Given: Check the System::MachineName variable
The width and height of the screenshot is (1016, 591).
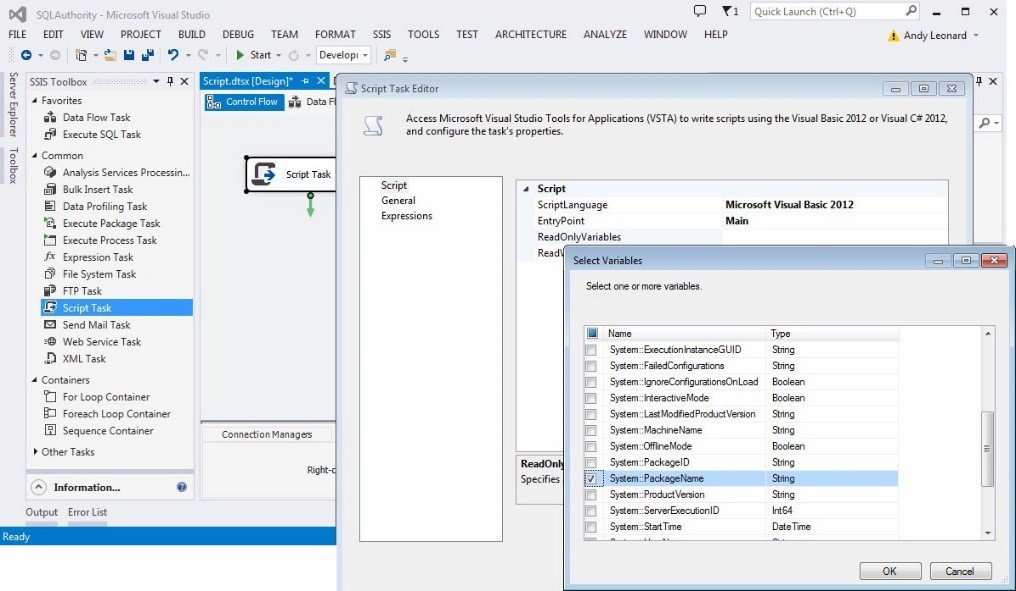Looking at the screenshot, I should click(x=591, y=430).
